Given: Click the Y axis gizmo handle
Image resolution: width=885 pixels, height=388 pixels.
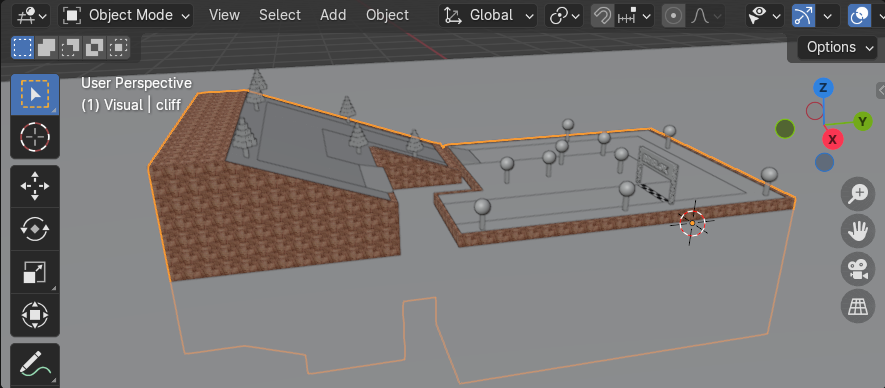Looking at the screenshot, I should (862, 121).
